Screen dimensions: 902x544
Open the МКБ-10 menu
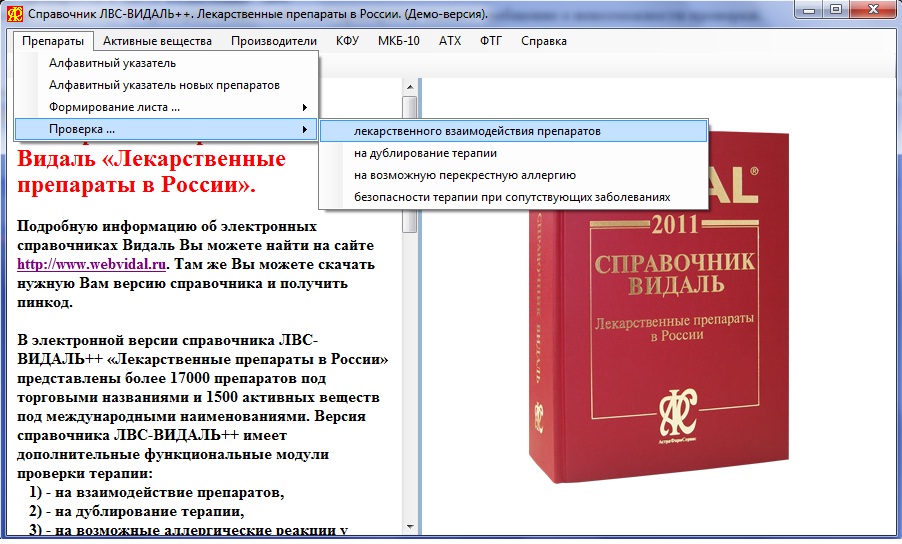399,41
